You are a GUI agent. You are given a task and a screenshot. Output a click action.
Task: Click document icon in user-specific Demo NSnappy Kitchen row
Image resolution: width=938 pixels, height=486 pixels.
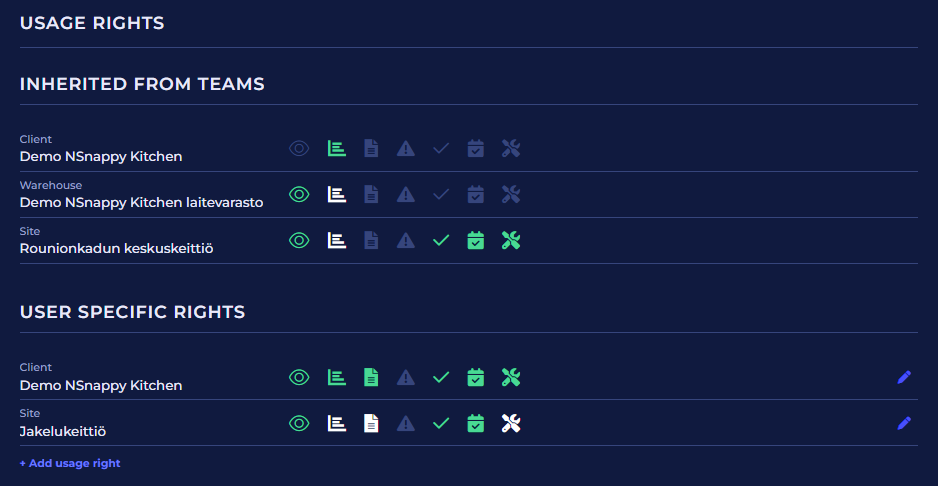click(x=371, y=377)
